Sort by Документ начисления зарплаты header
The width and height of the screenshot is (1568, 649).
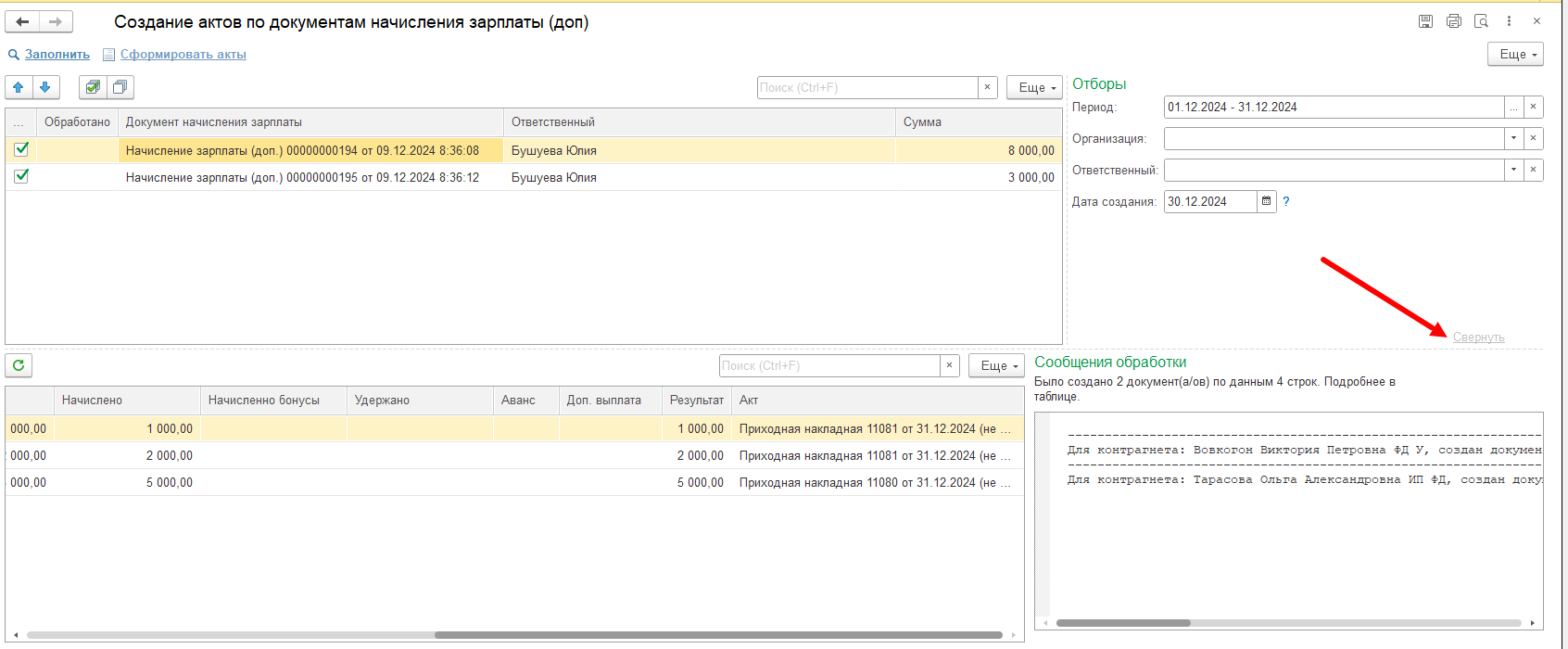[x=310, y=122]
